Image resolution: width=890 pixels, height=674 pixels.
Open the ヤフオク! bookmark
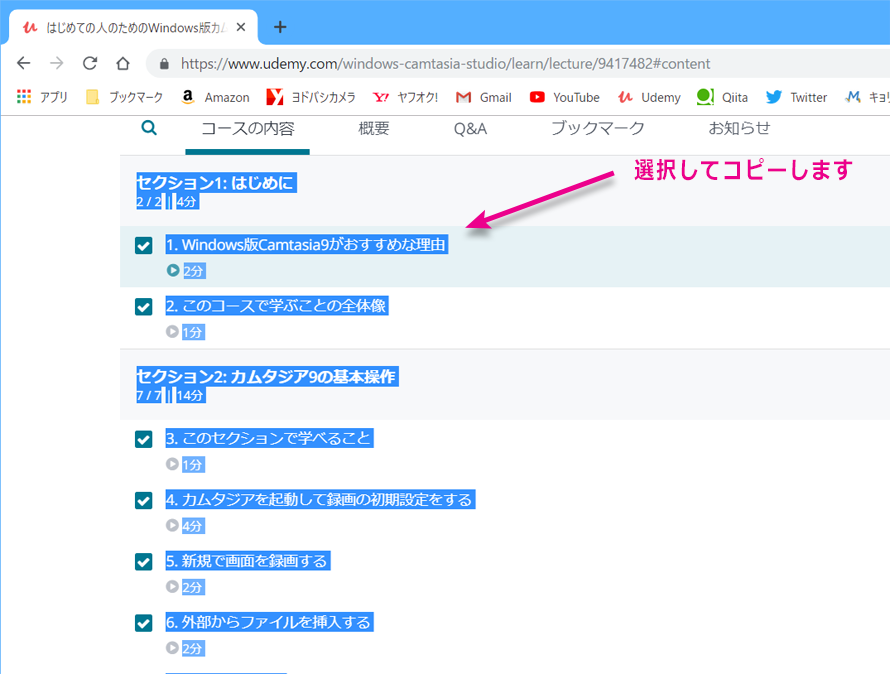(x=405, y=97)
